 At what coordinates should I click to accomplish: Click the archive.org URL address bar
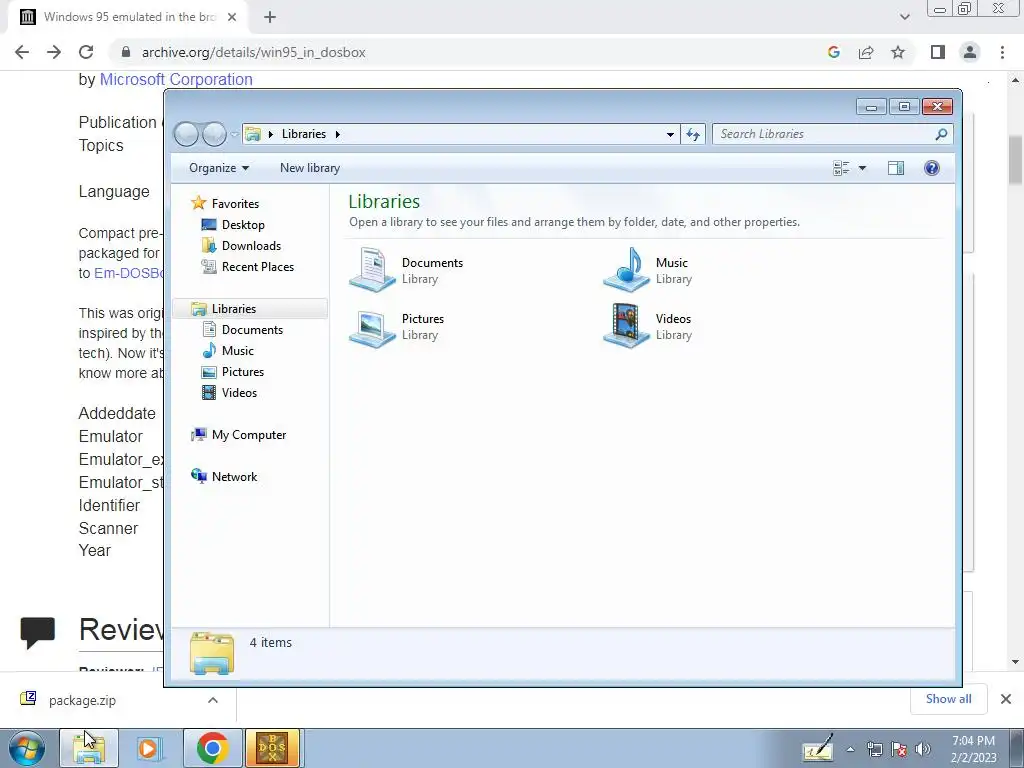point(253,52)
